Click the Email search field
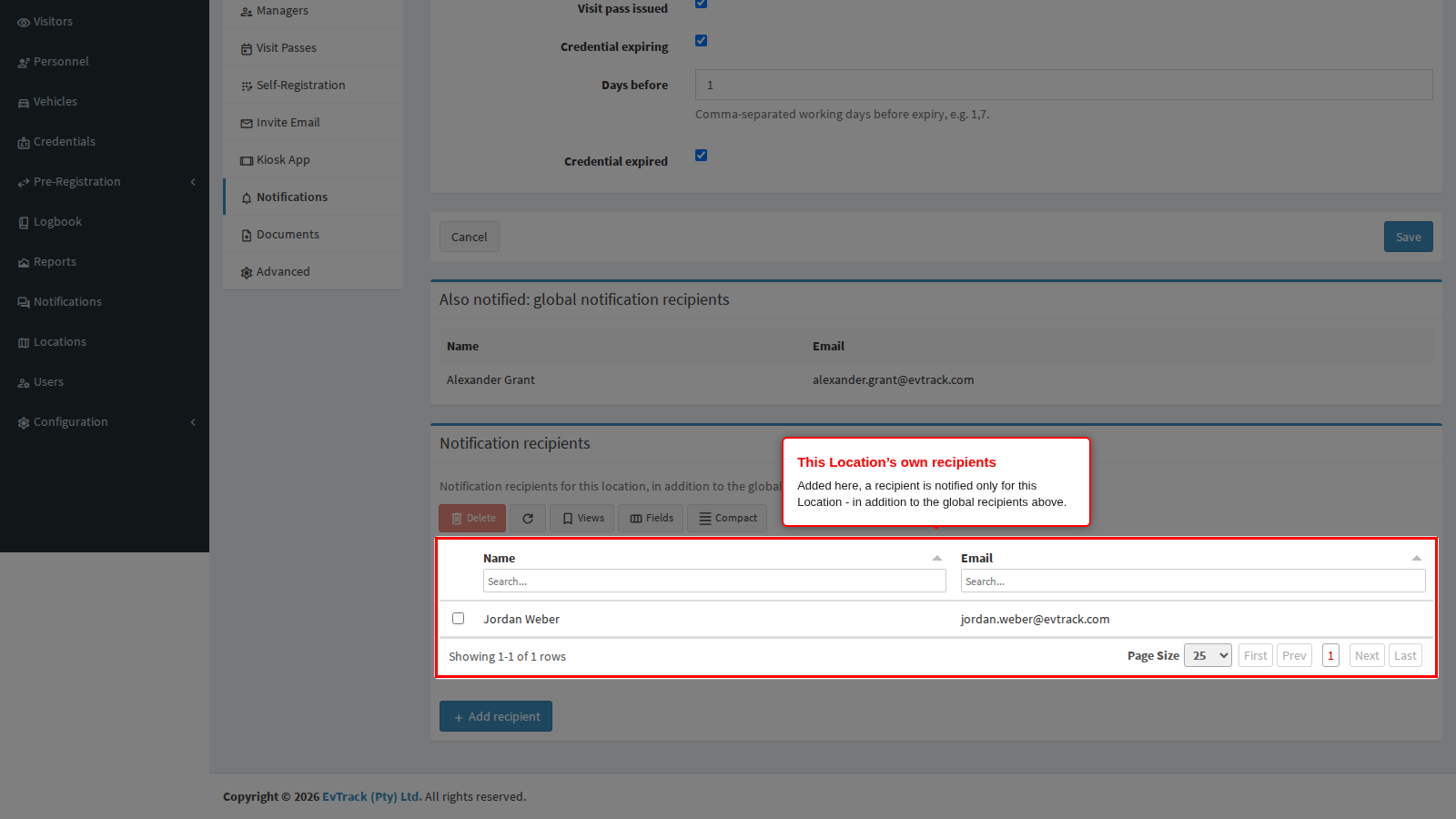The height and width of the screenshot is (819, 1456). [1193, 581]
